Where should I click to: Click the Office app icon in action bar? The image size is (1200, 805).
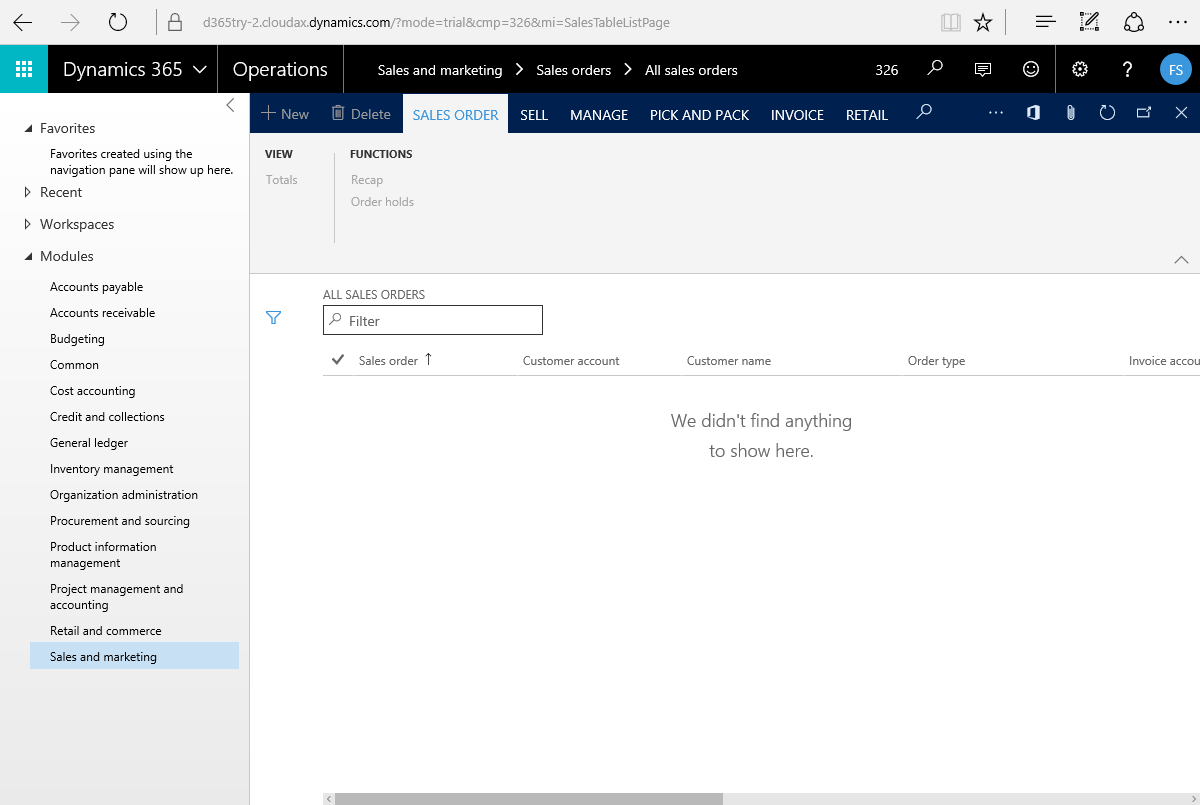[x=1033, y=113]
